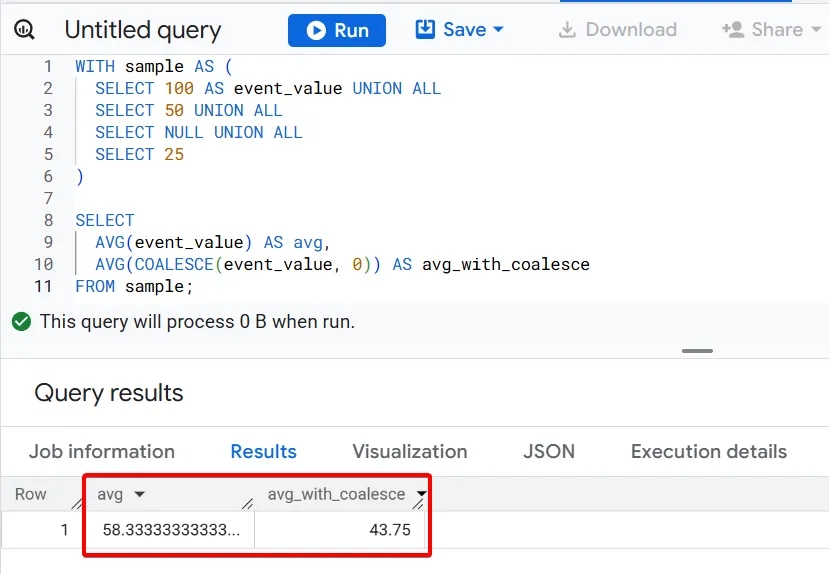Screen dimensions: 829x574
Task: Click the panel divider drag handle
Action: click(697, 351)
